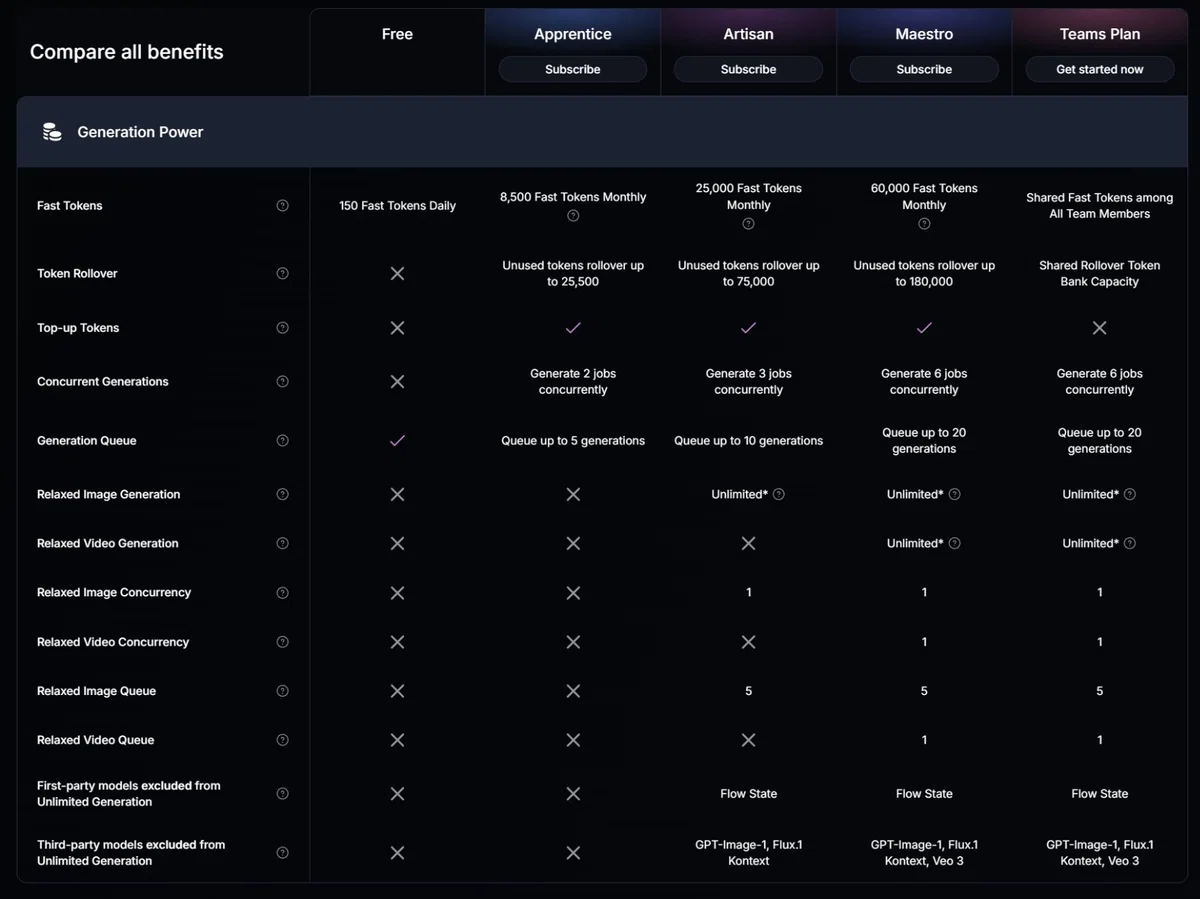Click the Top-up Tokens question mark icon
Screen dimensions: 1200x899
[282, 328]
